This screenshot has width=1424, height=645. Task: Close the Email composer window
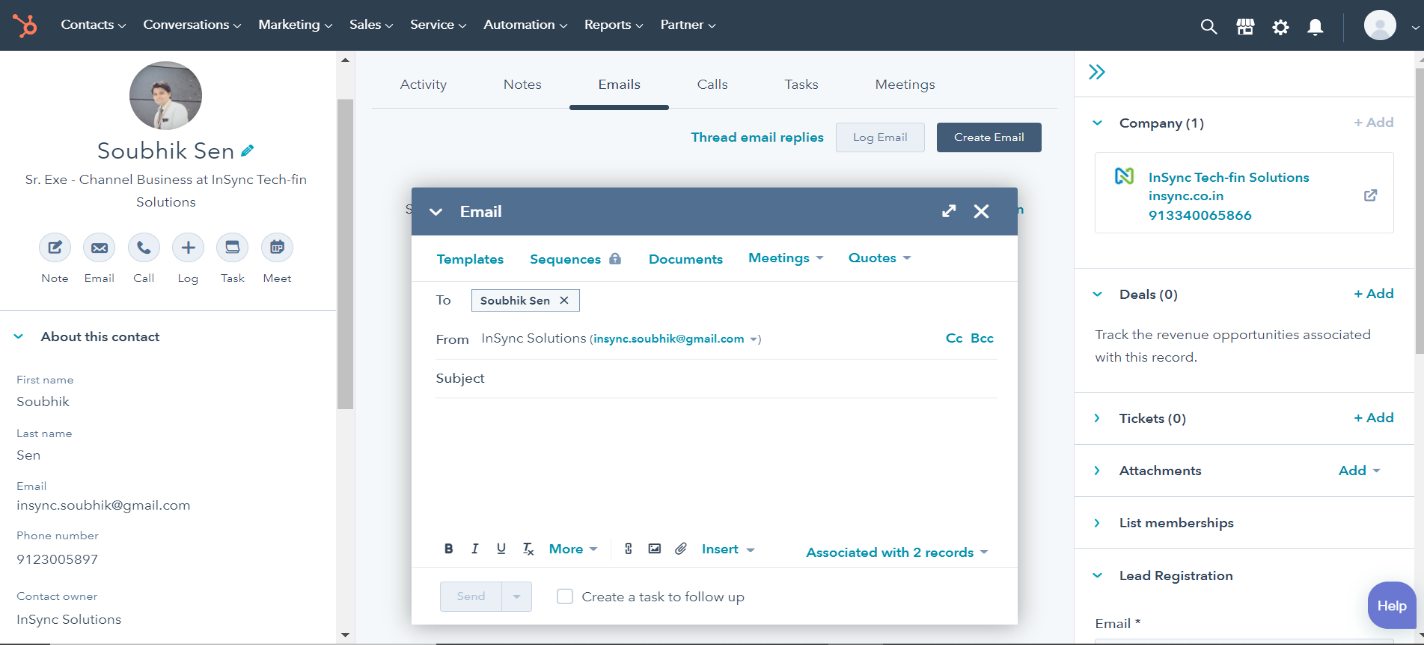[x=981, y=211]
